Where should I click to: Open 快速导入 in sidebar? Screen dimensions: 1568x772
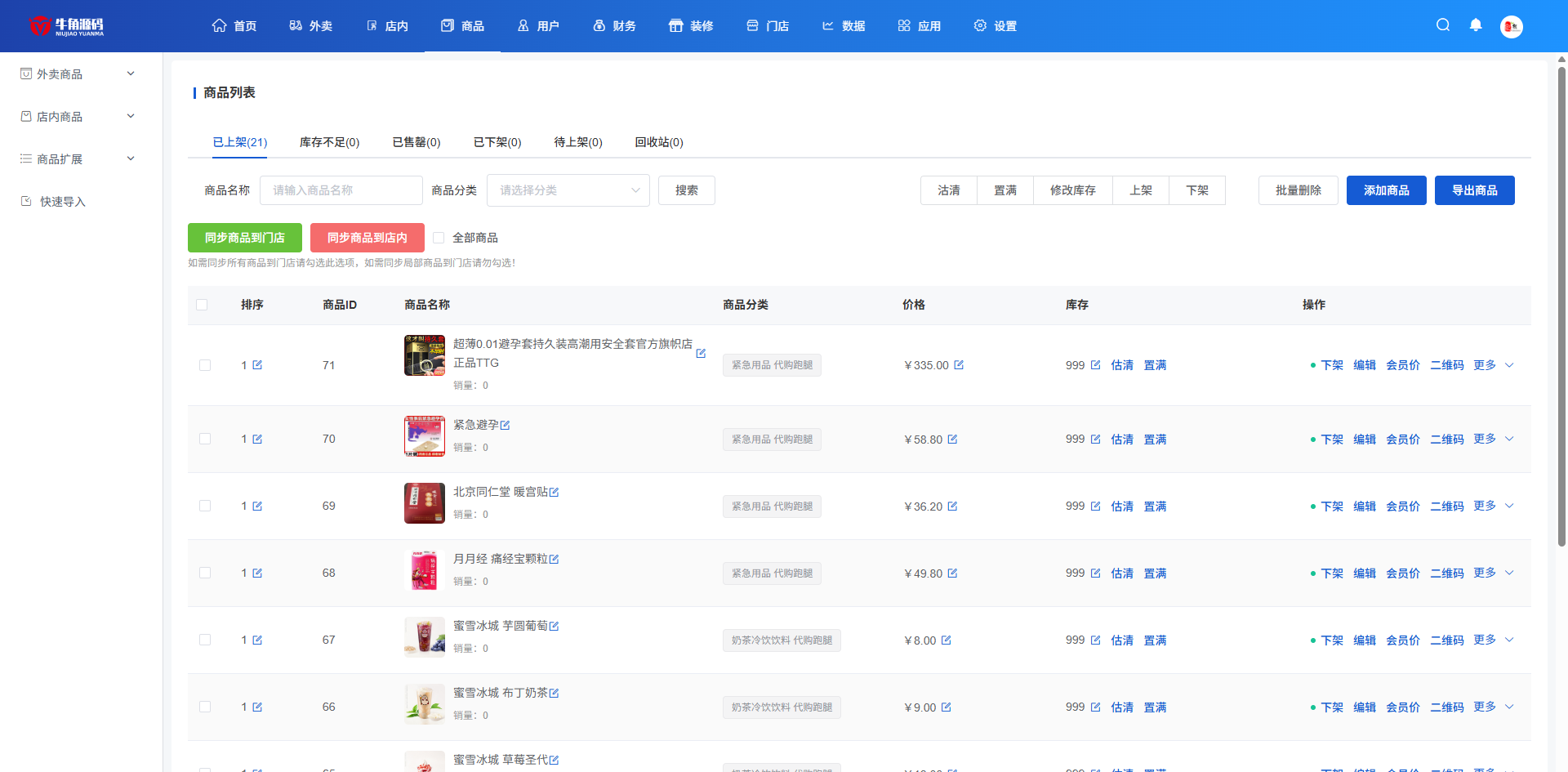62,202
